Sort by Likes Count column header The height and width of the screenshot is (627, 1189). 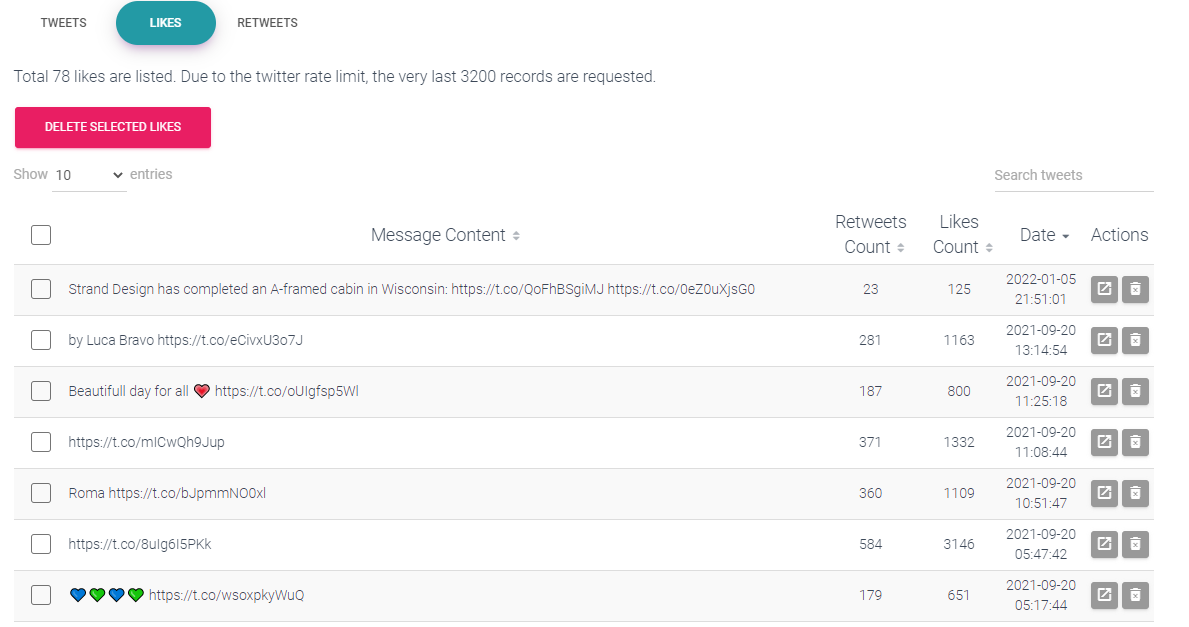point(959,235)
